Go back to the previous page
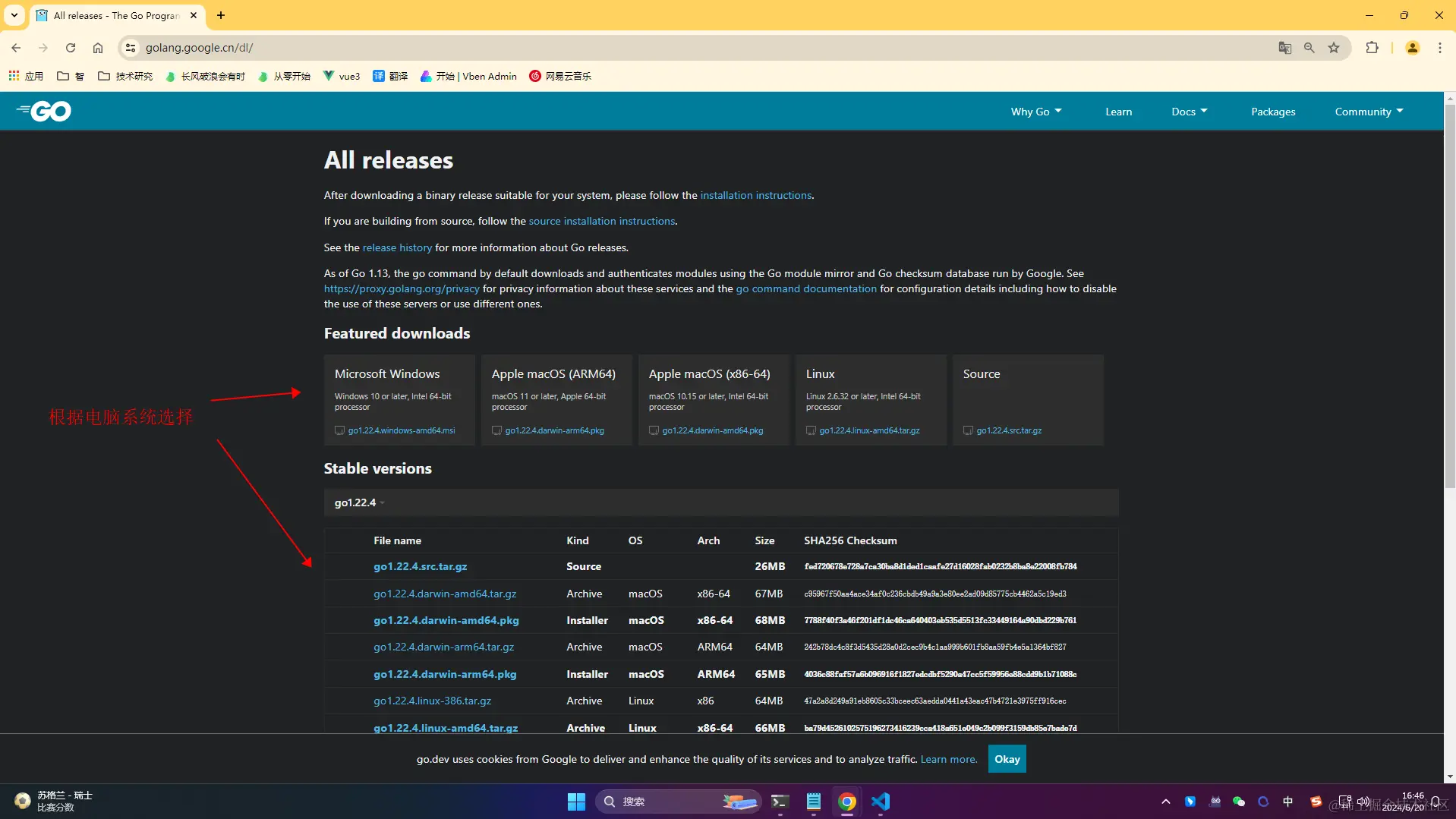Screen dimensions: 1456x819 [16, 48]
